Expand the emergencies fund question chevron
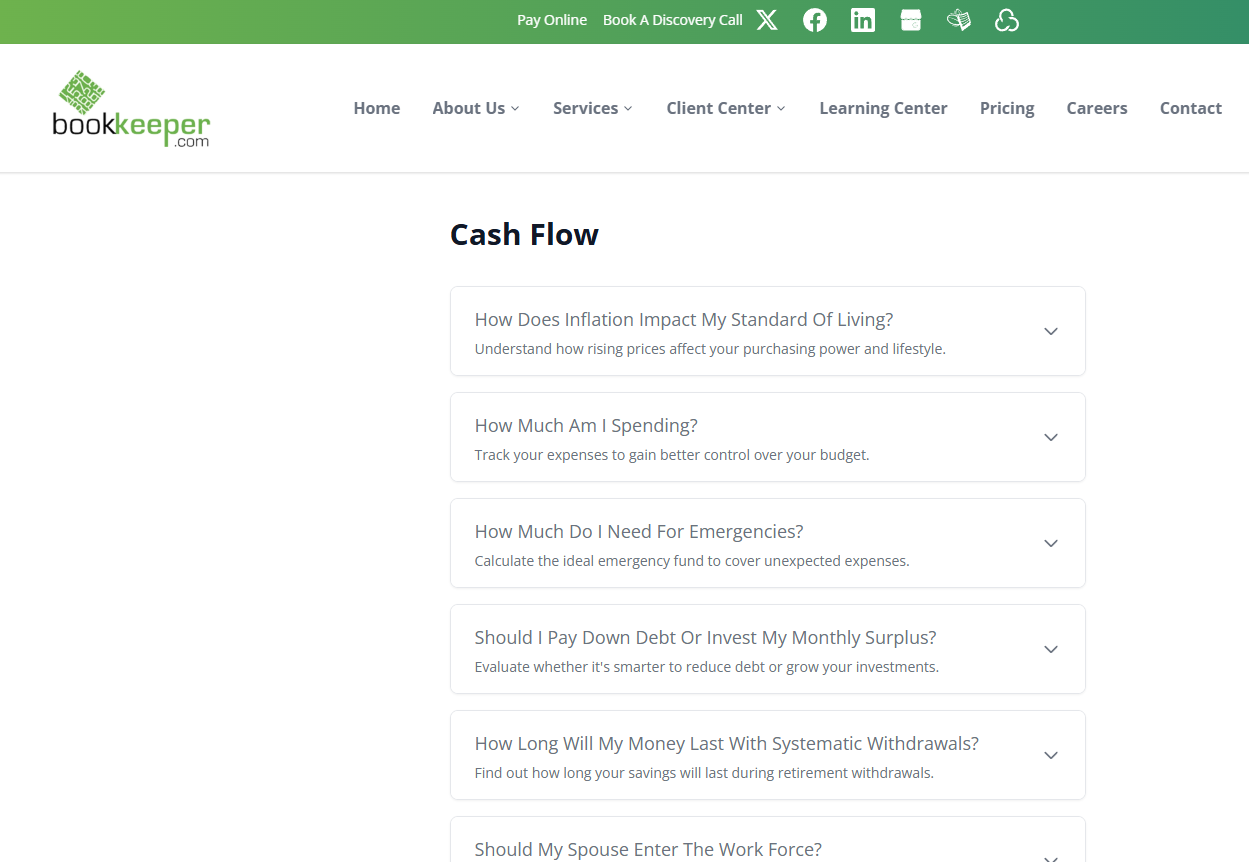This screenshot has width=1249, height=862. [1051, 543]
